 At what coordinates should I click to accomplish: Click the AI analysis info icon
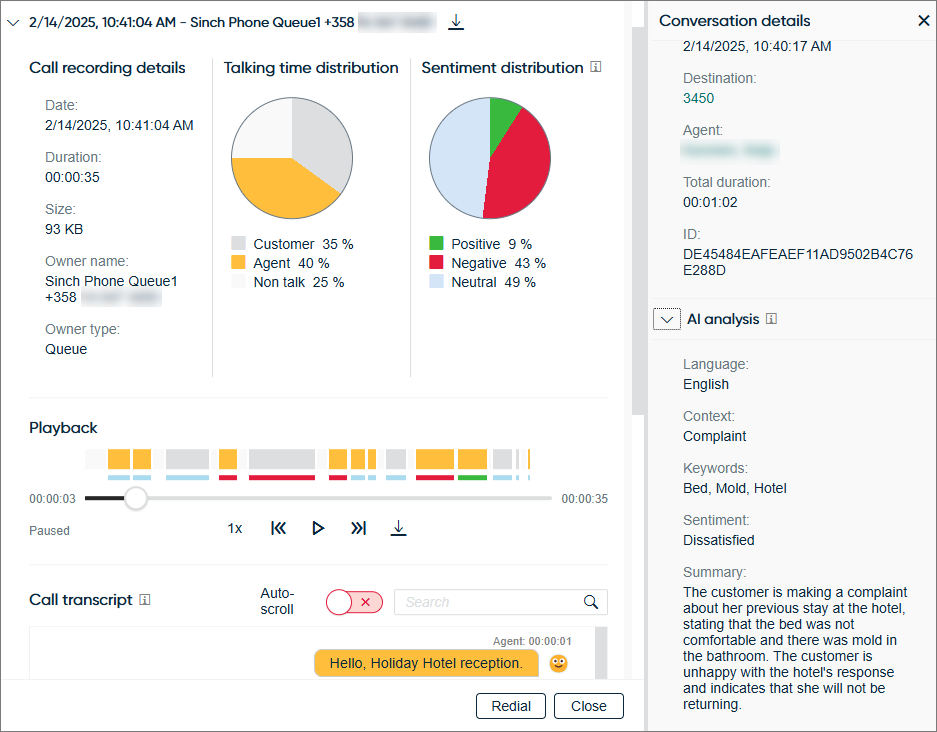pyautogui.click(x=771, y=319)
